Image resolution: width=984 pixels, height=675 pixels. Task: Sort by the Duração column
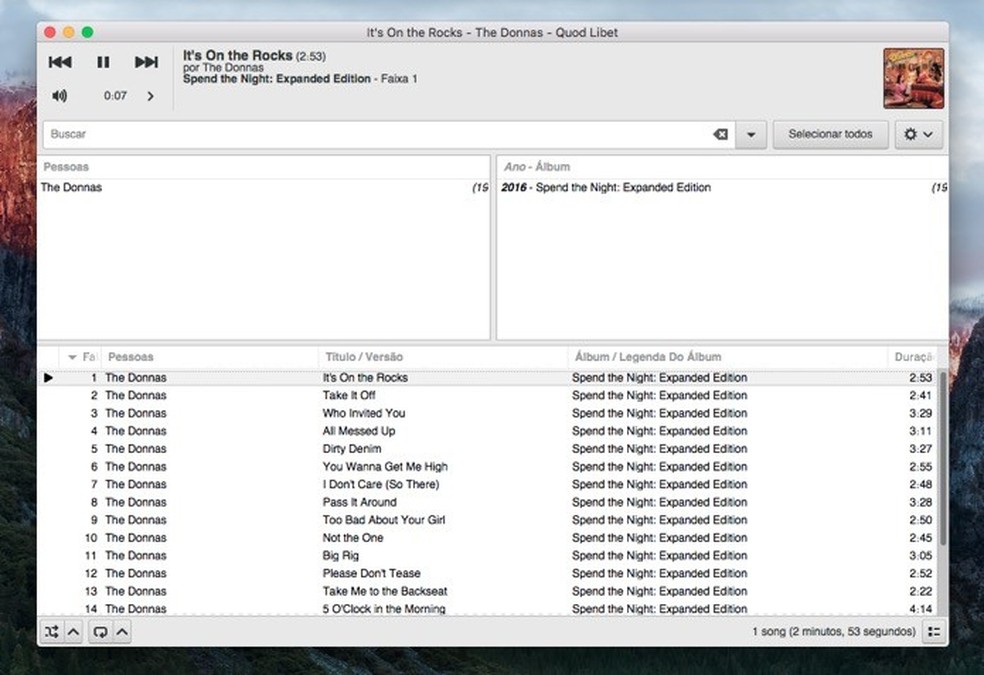tap(912, 357)
